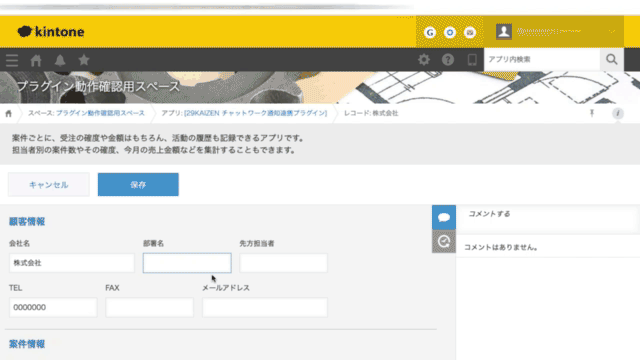Image resolution: width=640 pixels, height=360 pixels.
Task: Open the プラグイン動作確認用スペース breadcrumb link
Action: pos(100,113)
